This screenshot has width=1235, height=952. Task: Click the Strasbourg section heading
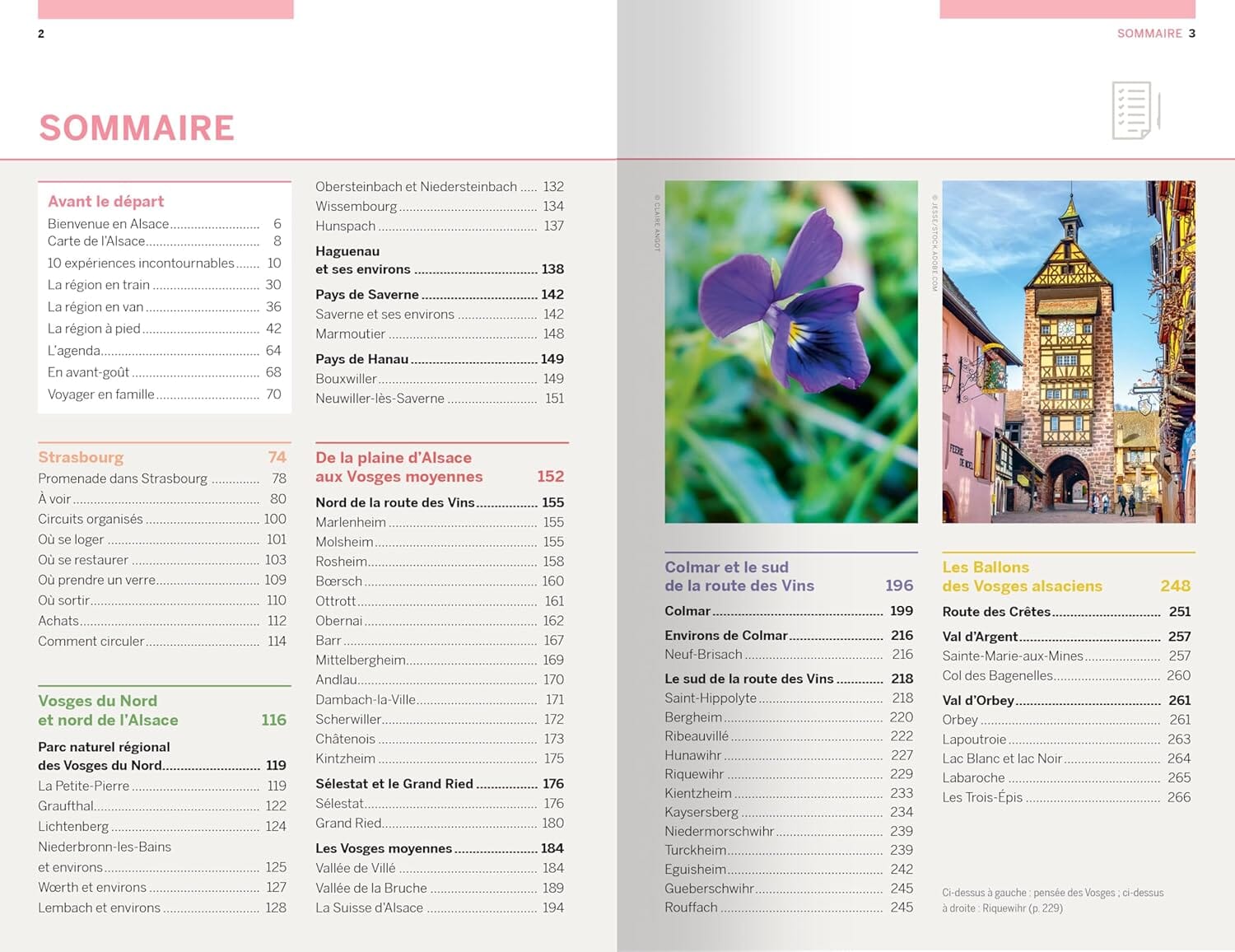[80, 457]
